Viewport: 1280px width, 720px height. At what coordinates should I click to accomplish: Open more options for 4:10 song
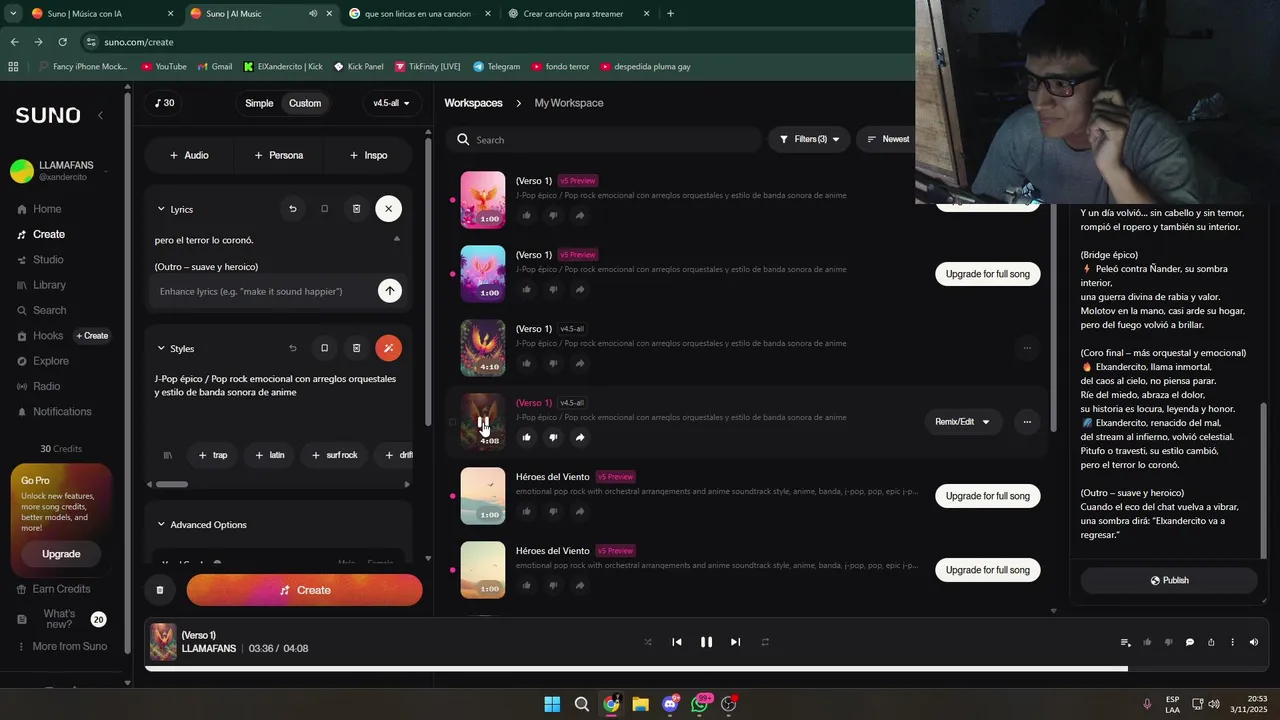click(1027, 348)
